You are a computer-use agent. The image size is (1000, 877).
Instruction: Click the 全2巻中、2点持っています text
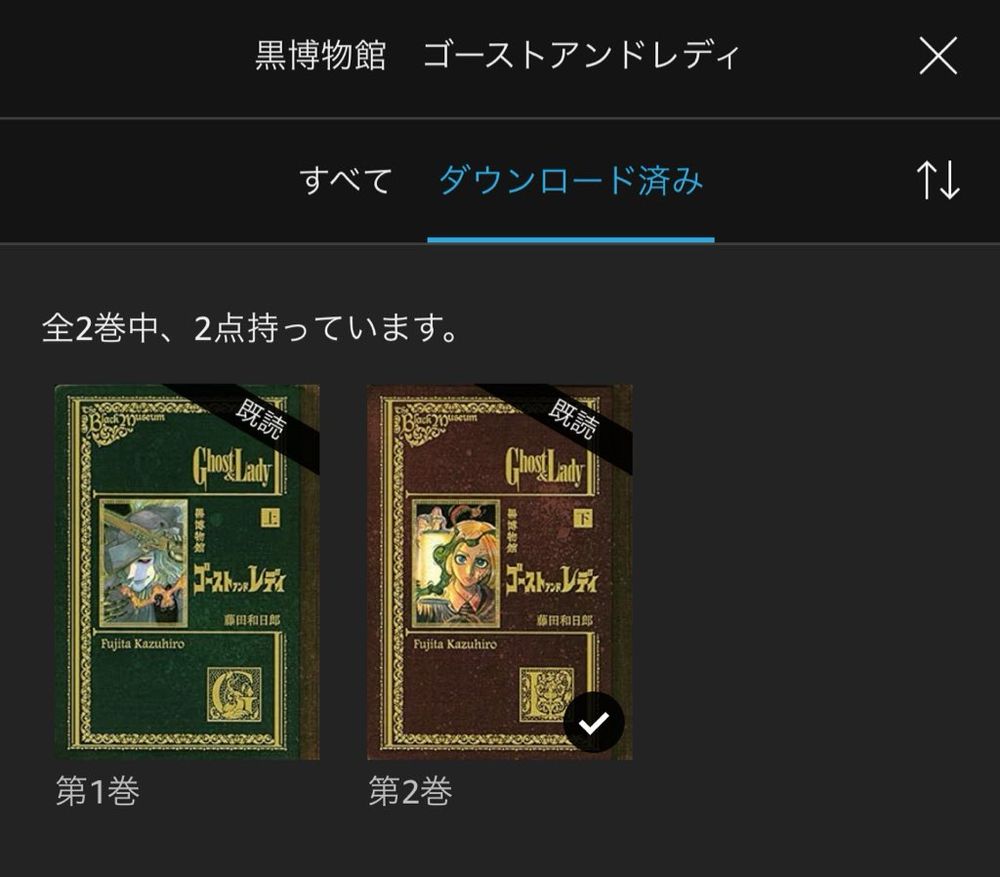click(249, 328)
